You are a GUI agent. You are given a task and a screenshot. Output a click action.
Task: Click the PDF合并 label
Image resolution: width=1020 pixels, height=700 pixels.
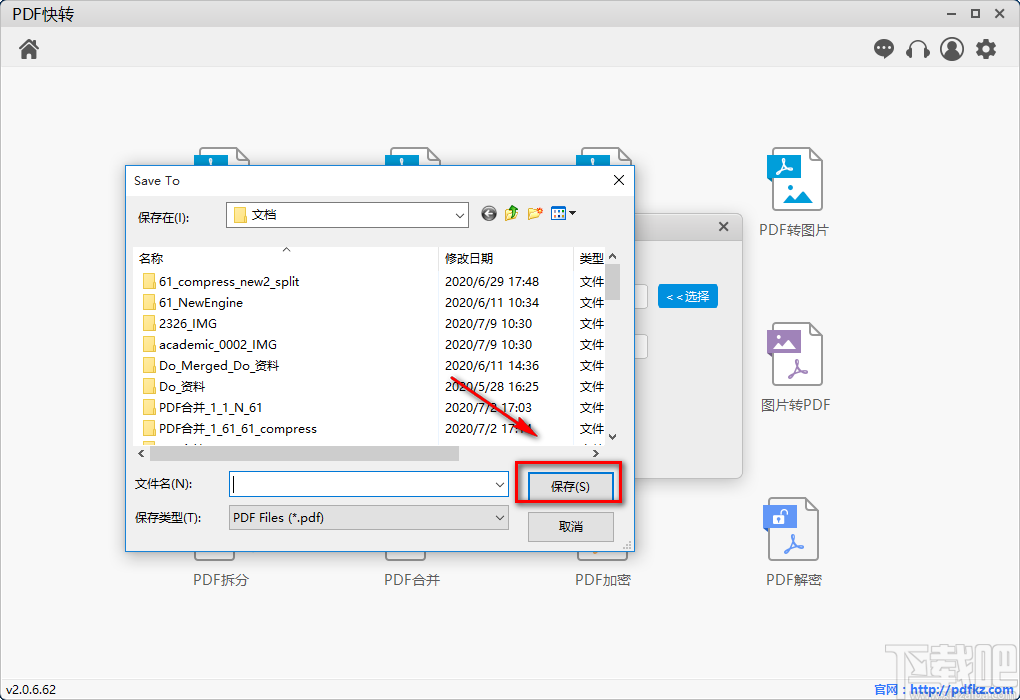[x=412, y=580]
